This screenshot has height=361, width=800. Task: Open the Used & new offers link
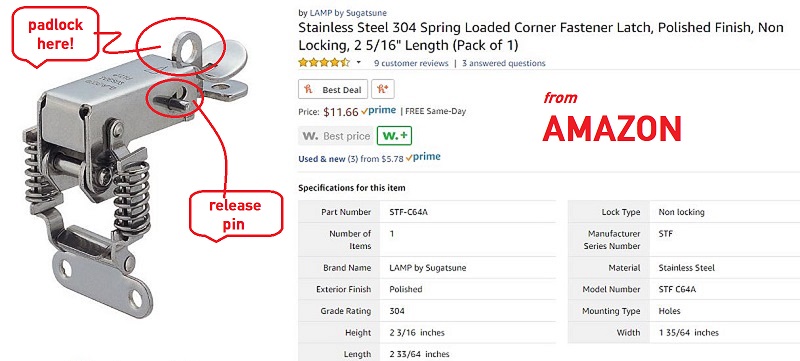coord(322,159)
